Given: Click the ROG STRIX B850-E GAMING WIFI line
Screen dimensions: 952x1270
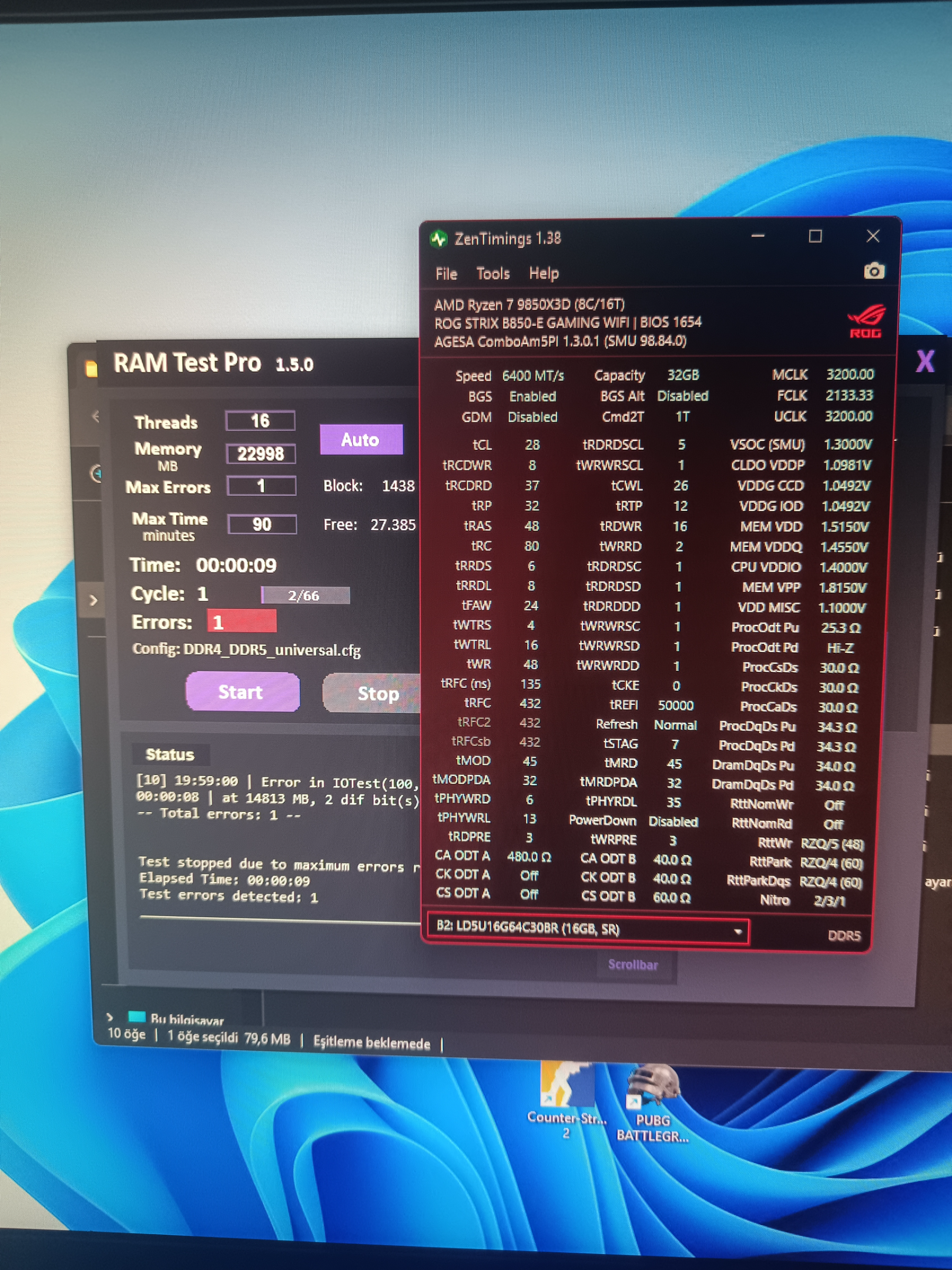Looking at the screenshot, I should (568, 323).
